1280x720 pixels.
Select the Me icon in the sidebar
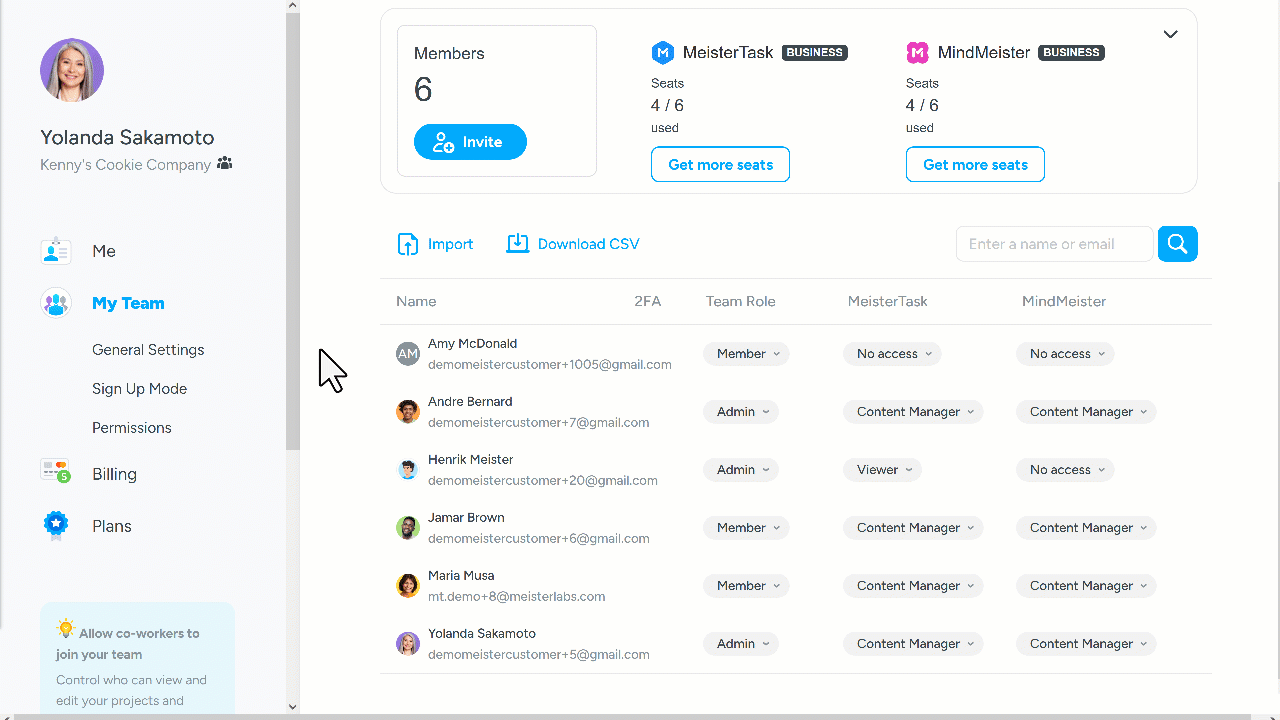pos(56,250)
